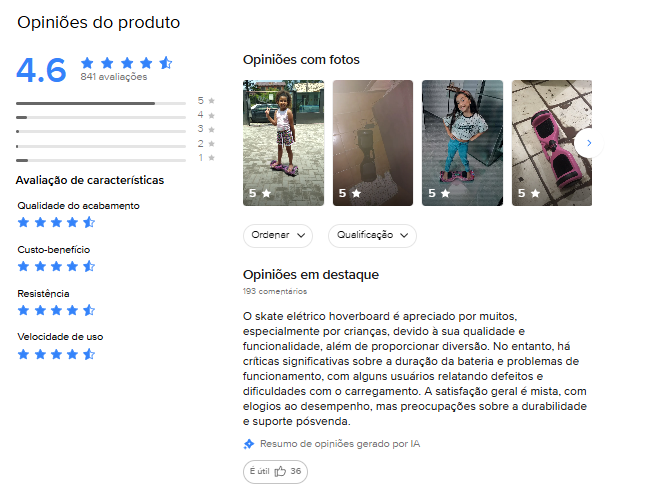Click the 193 comentários text
655x494 pixels.
coord(275,291)
